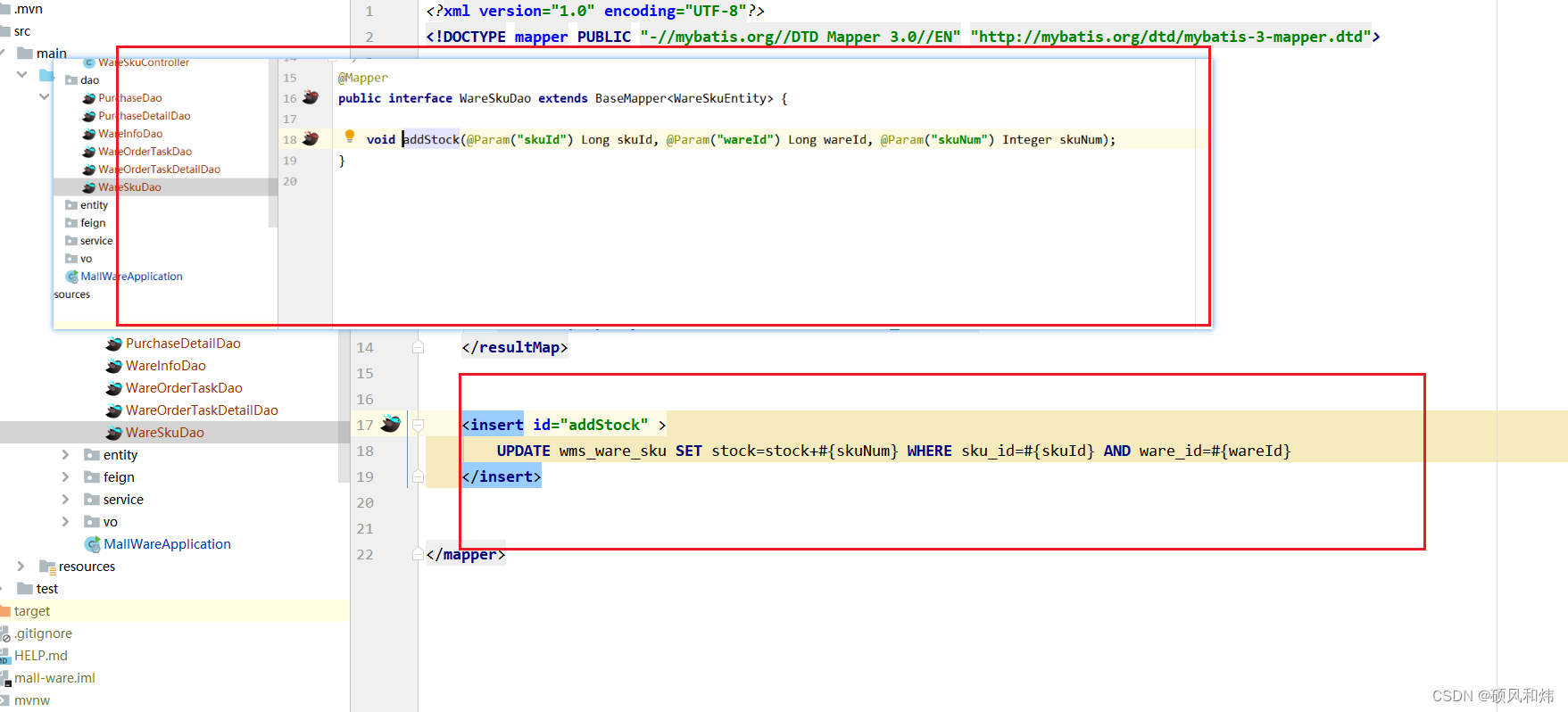The image size is (1568, 712).
Task: Click the fold marker on line 14 resultMap
Action: tap(418, 348)
